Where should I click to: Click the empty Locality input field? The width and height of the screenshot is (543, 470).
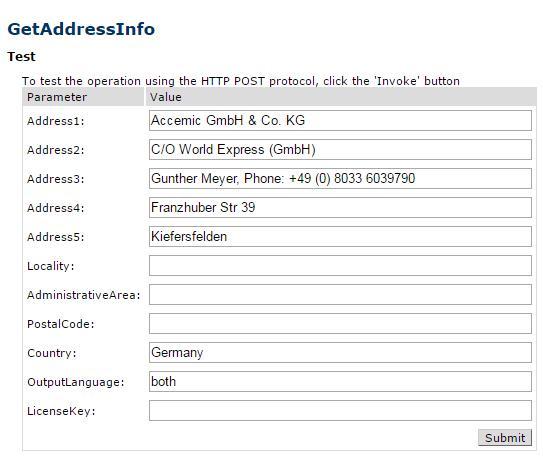click(340, 266)
